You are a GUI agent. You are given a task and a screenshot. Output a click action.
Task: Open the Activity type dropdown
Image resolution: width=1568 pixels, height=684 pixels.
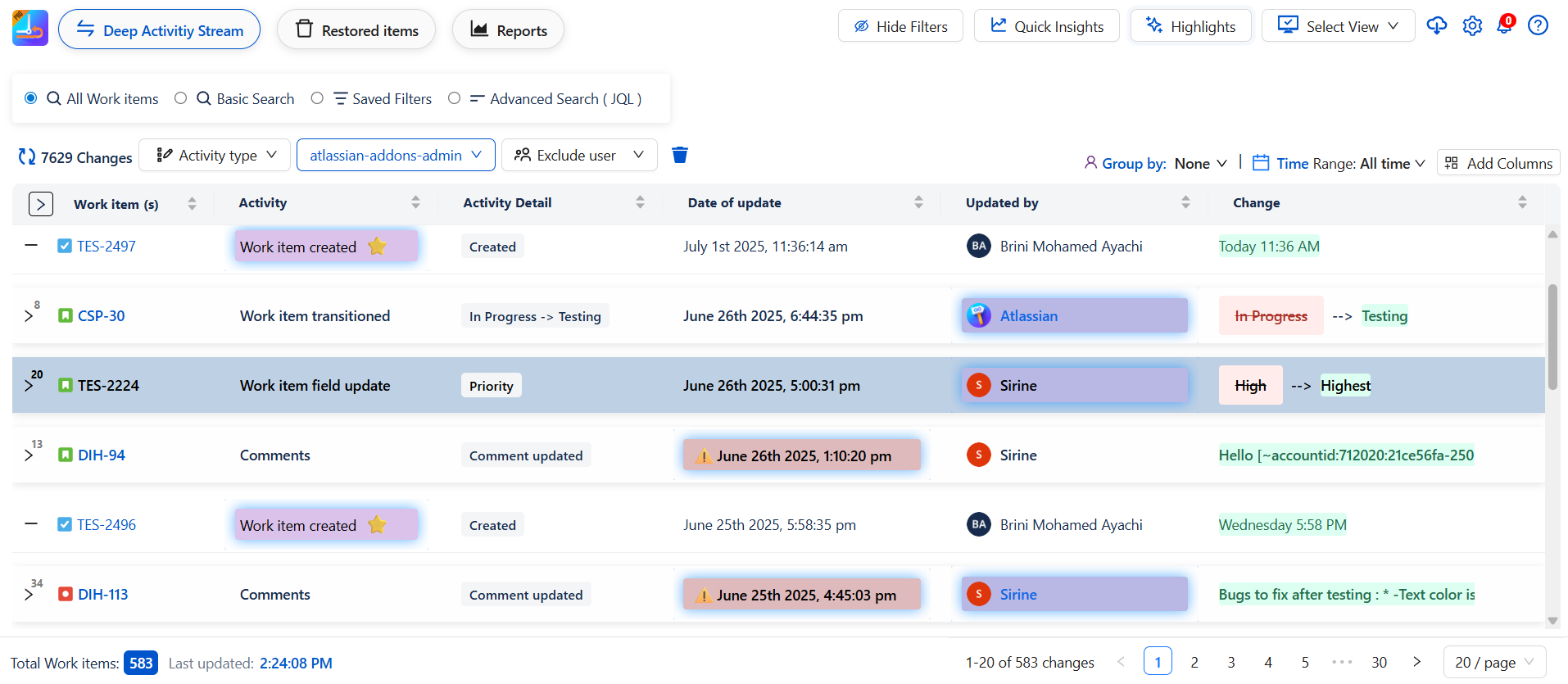tap(215, 156)
